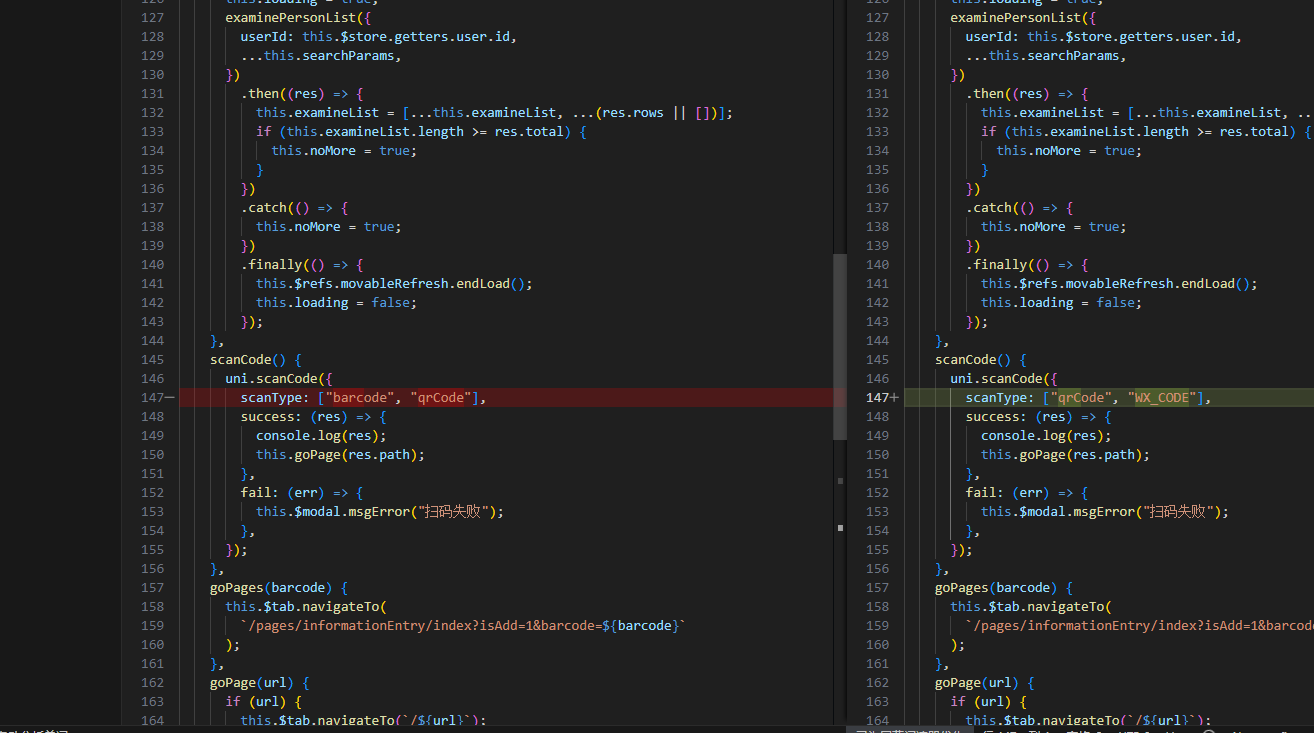Viewport: 1314px width, 733px height.
Task: Click goPages(barcode) definition in right pane
Action: [x=996, y=588]
